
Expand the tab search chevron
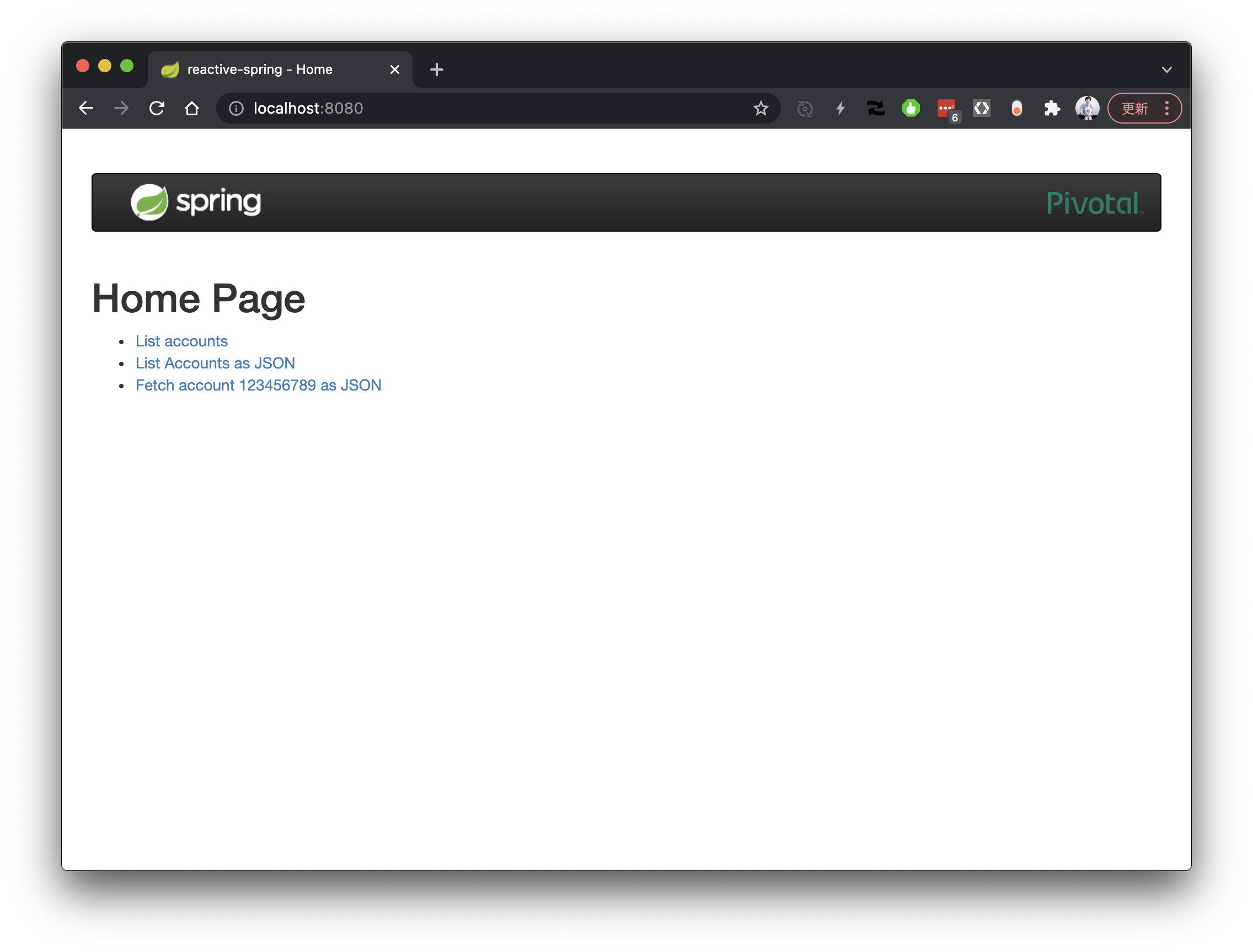(1166, 69)
